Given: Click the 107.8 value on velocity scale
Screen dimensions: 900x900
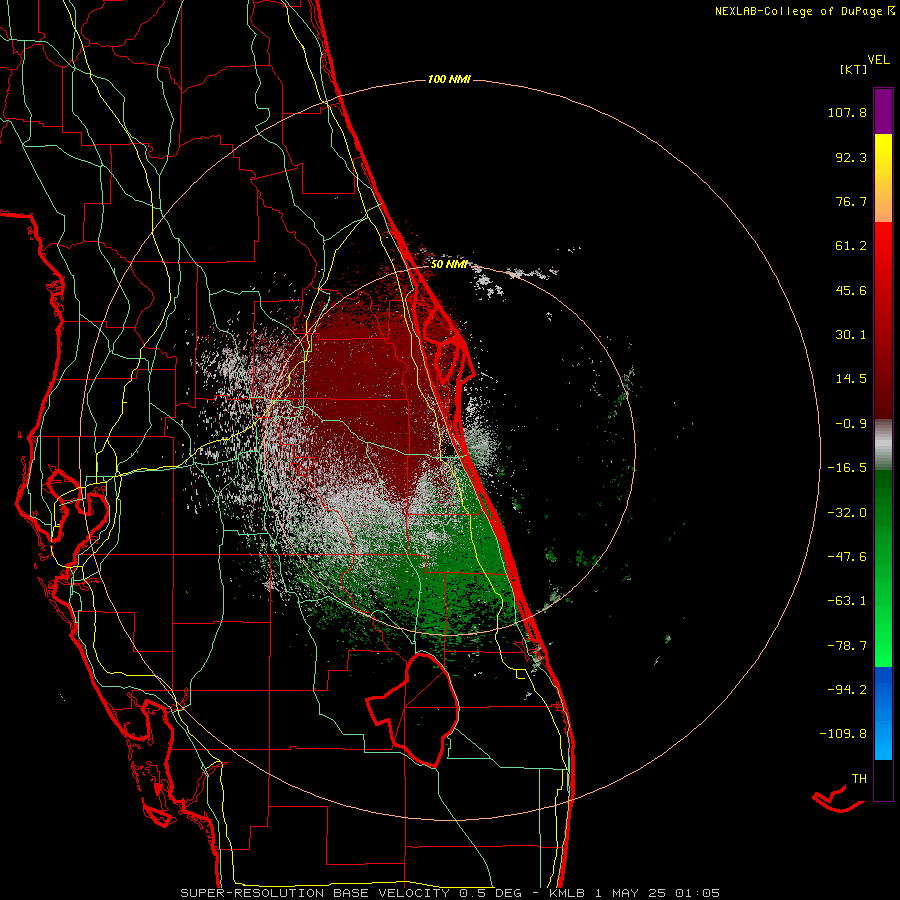Looking at the screenshot, I should pos(847,112).
